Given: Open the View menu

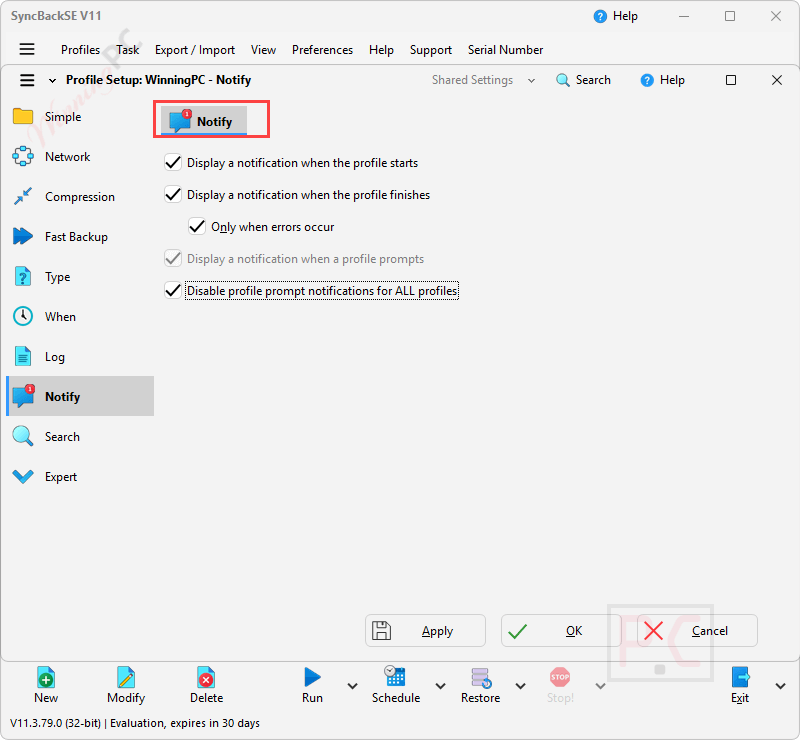Looking at the screenshot, I should click(x=263, y=50).
